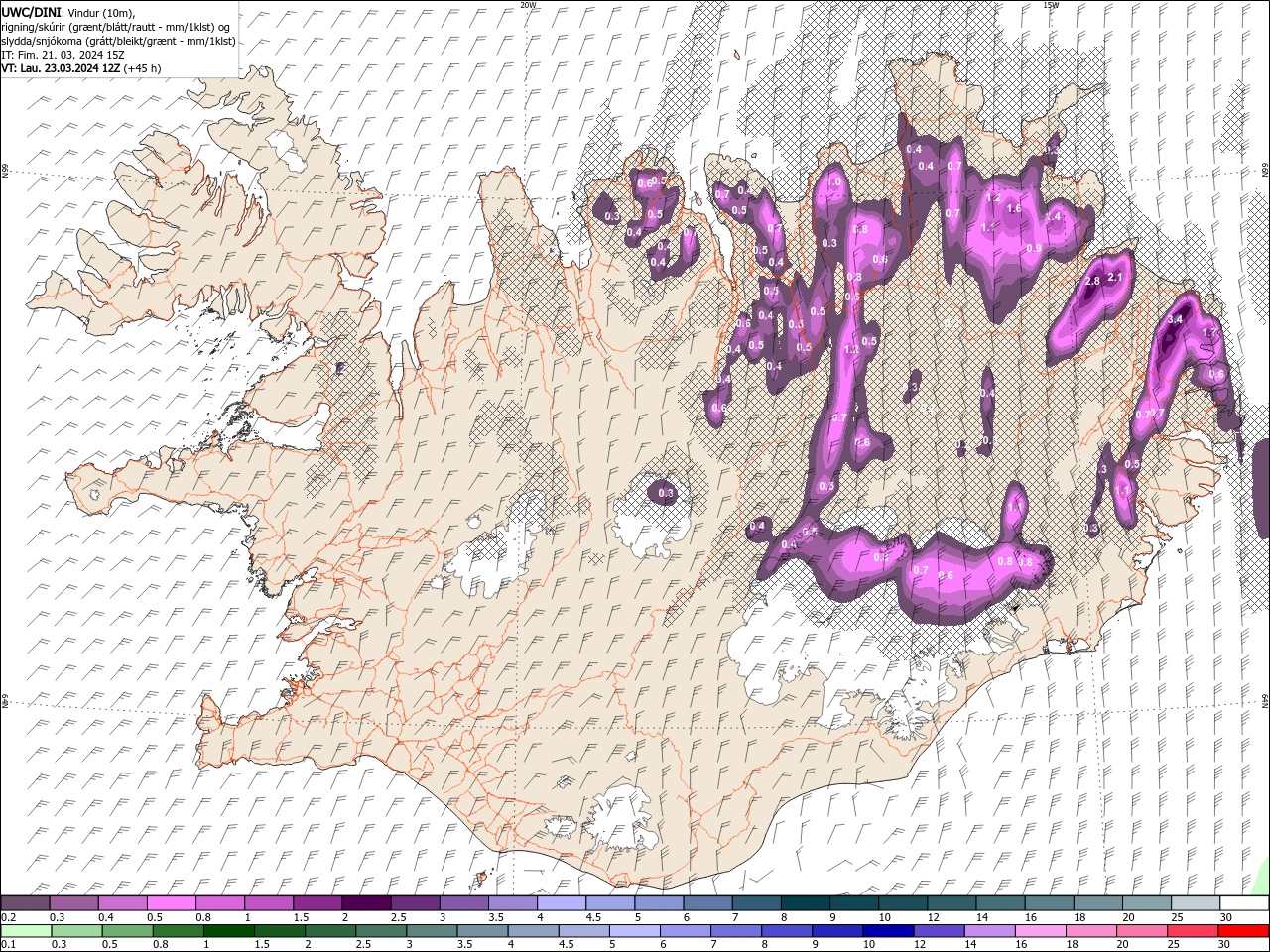Click upper legend swatch between 1 and 1.5

268,903
